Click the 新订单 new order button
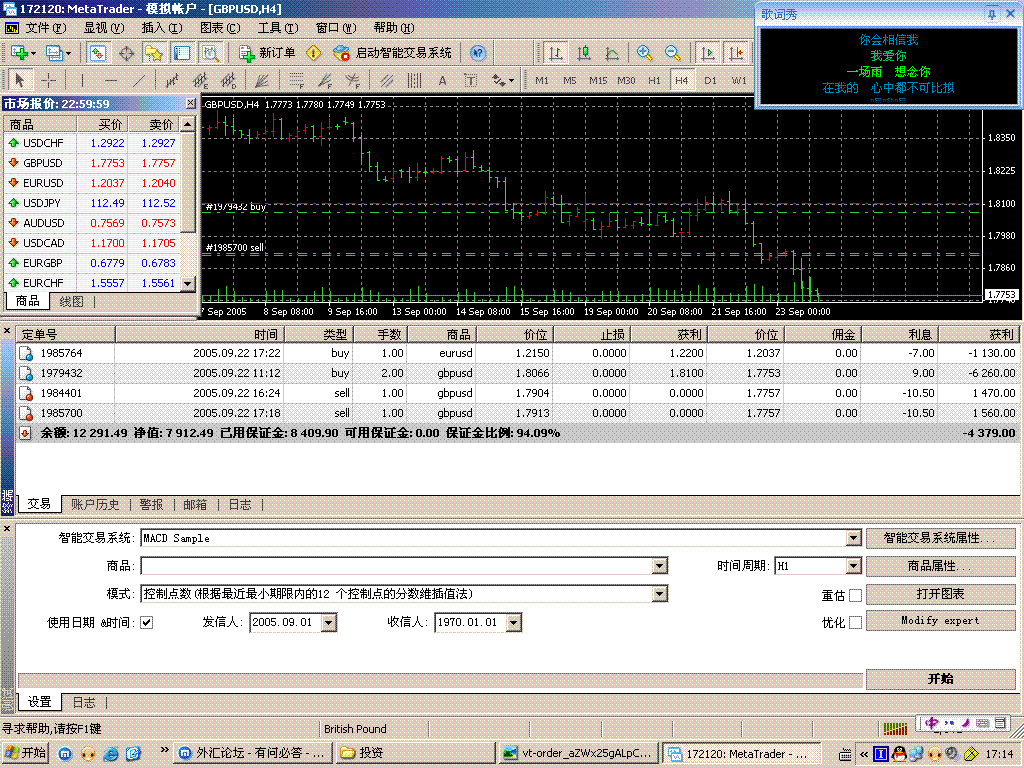This screenshot has height=768, width=1024. click(x=267, y=53)
